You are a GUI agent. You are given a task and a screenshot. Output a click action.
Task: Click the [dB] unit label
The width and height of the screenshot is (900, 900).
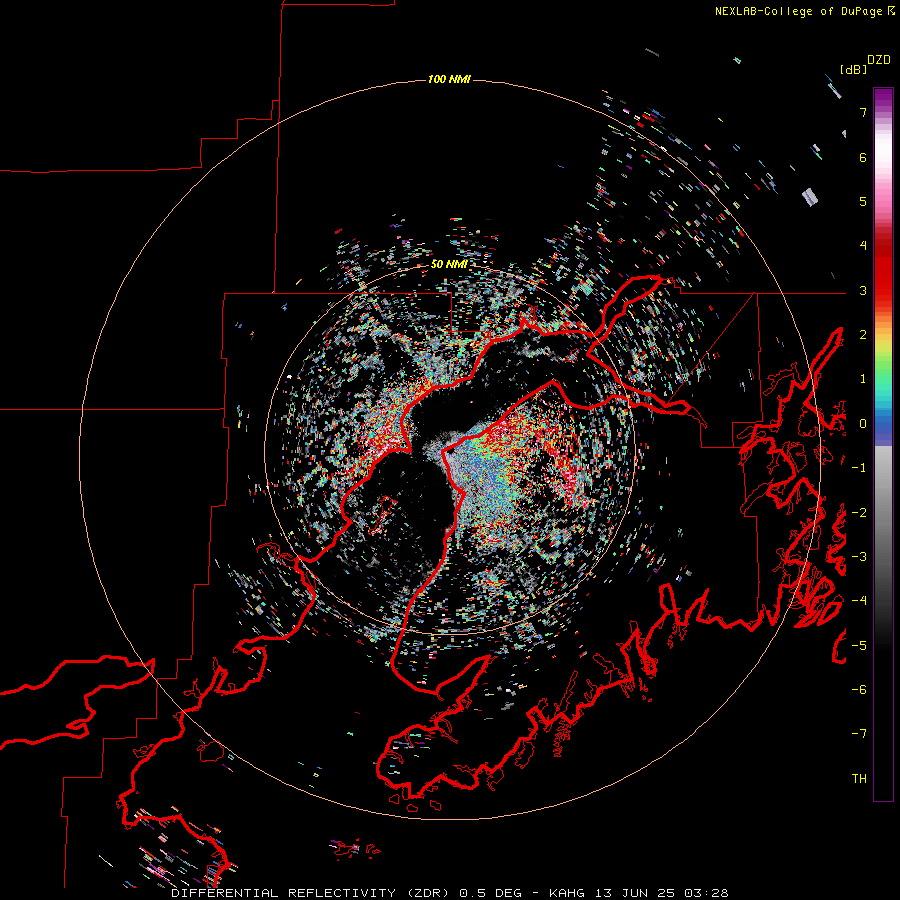click(x=854, y=69)
